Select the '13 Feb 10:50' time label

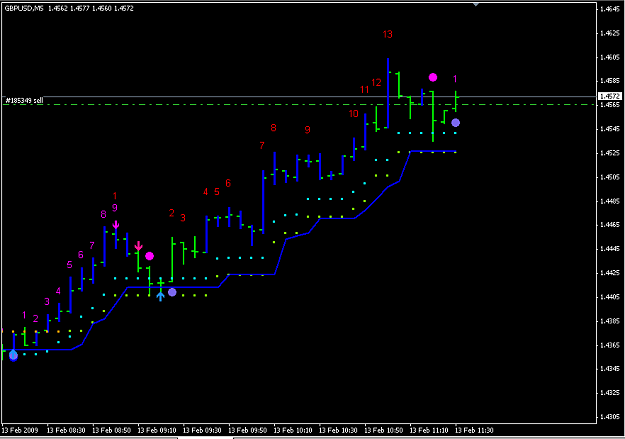384,430
